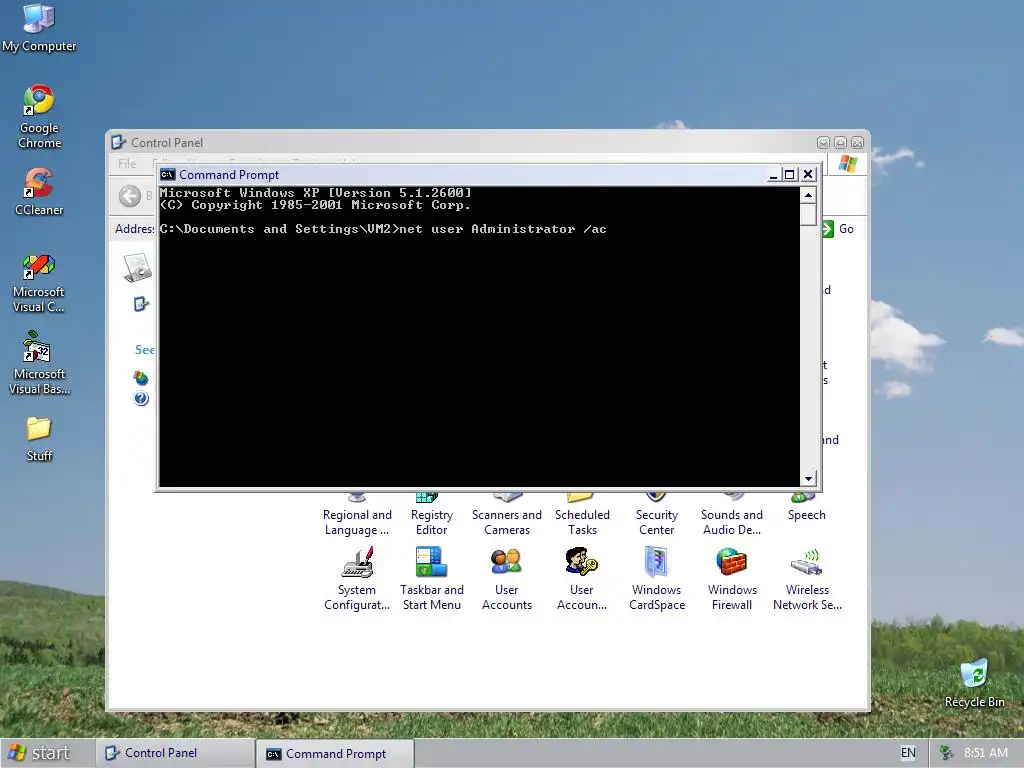Click the switch view icon in left sidebar

point(141,304)
